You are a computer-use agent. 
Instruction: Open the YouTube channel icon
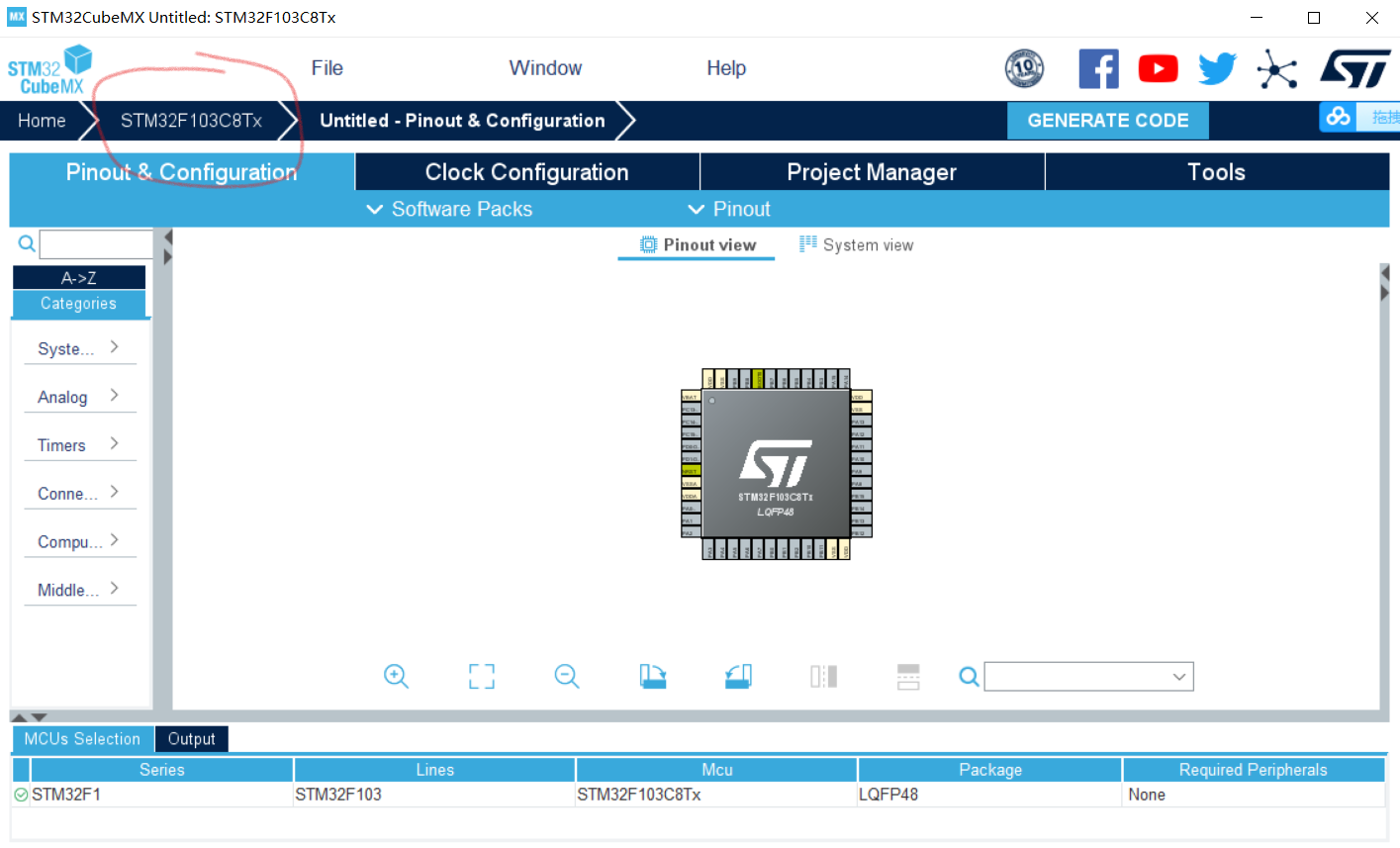pyautogui.click(x=1158, y=68)
